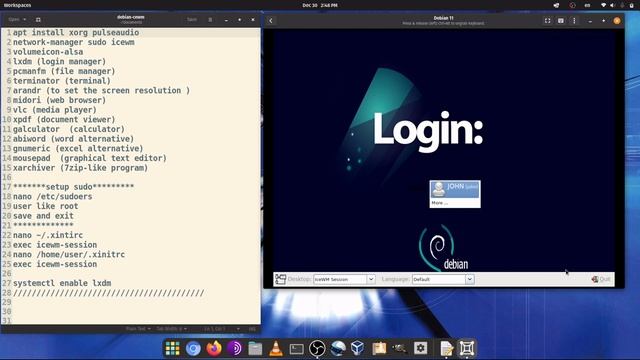Screen dimensions: 640x360
Task: Launch Chromium from the dock
Action: point(193,348)
